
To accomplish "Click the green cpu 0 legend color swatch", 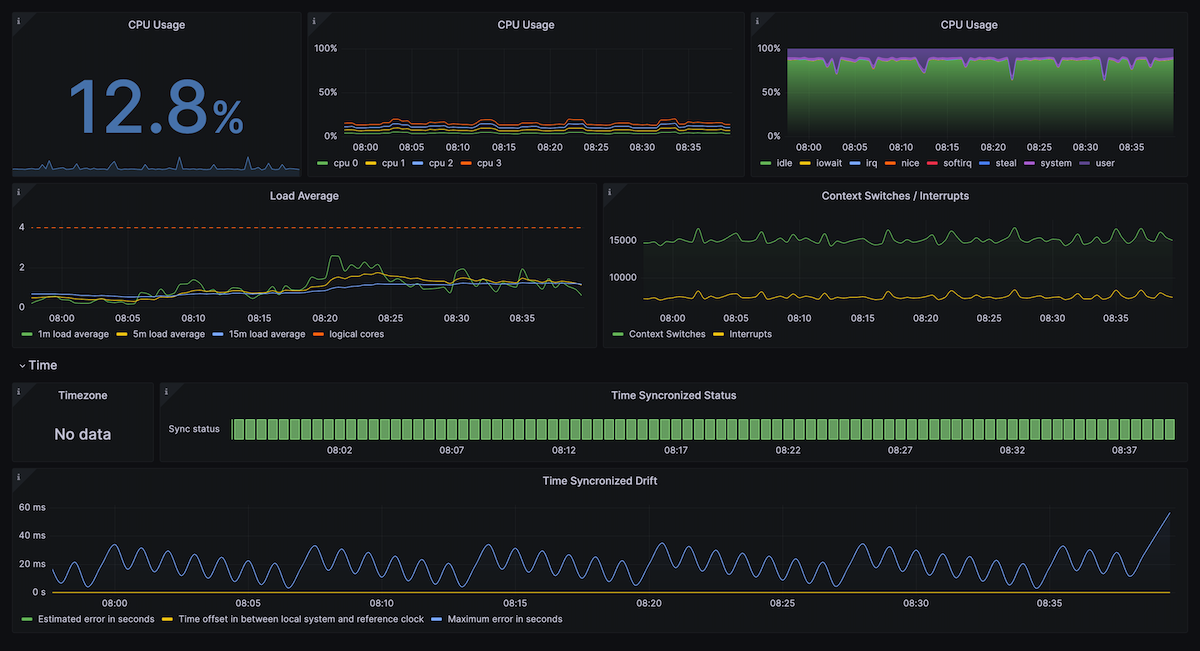I will [323, 163].
